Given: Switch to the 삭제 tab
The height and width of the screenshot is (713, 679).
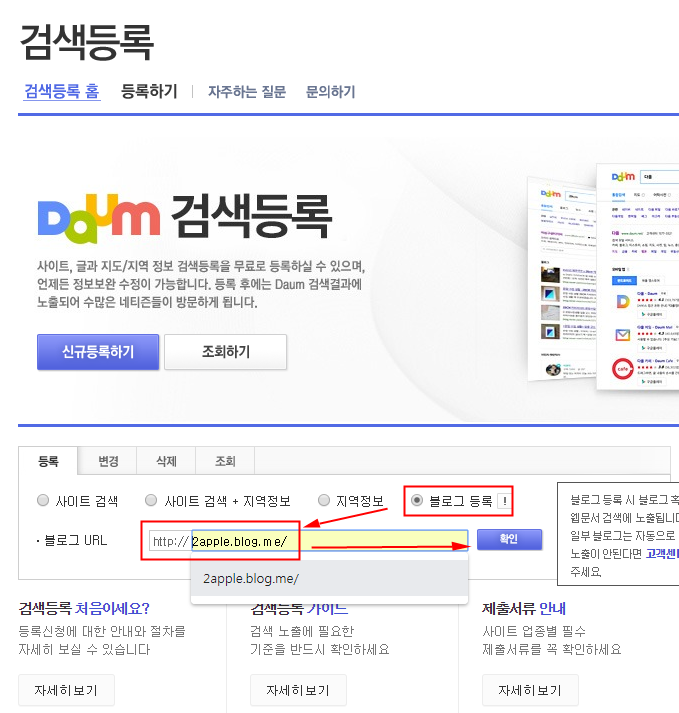Looking at the screenshot, I should (166, 461).
